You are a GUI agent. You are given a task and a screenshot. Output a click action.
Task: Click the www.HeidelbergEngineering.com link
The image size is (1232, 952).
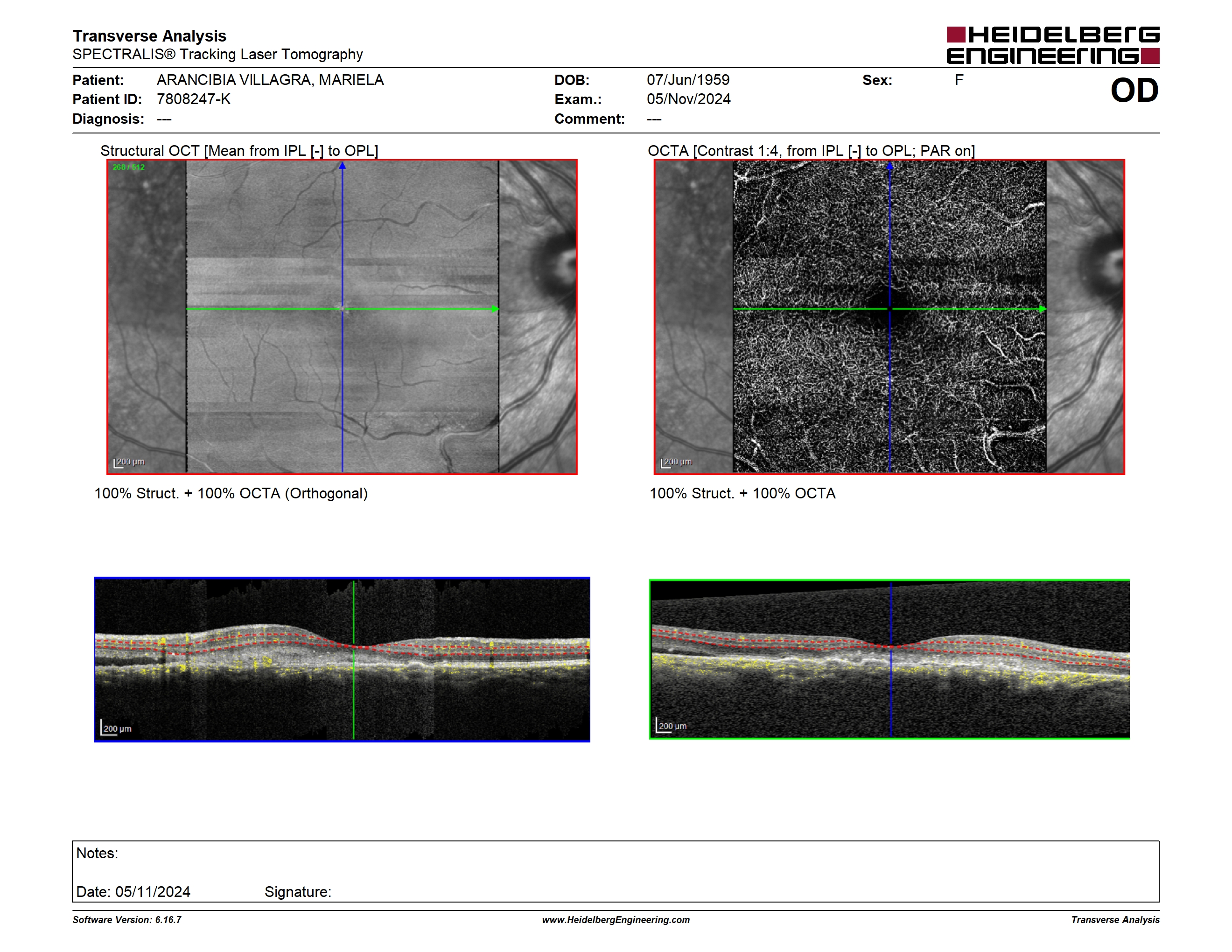(x=616, y=920)
